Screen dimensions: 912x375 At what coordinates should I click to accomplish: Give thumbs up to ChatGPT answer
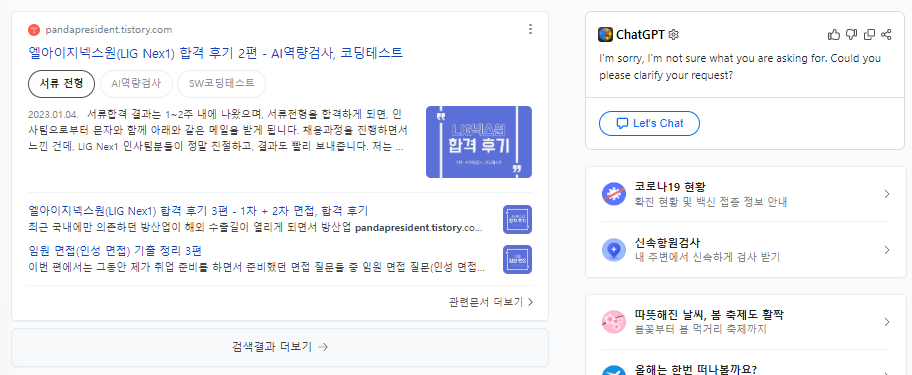click(833, 35)
